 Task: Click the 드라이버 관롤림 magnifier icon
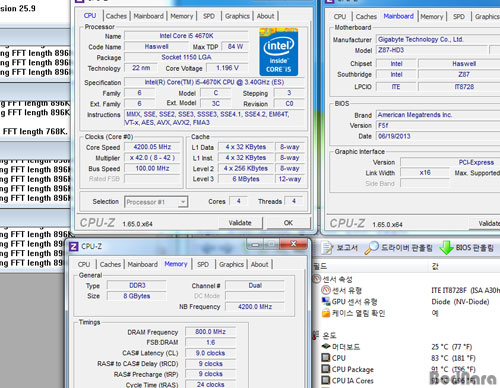371,248
